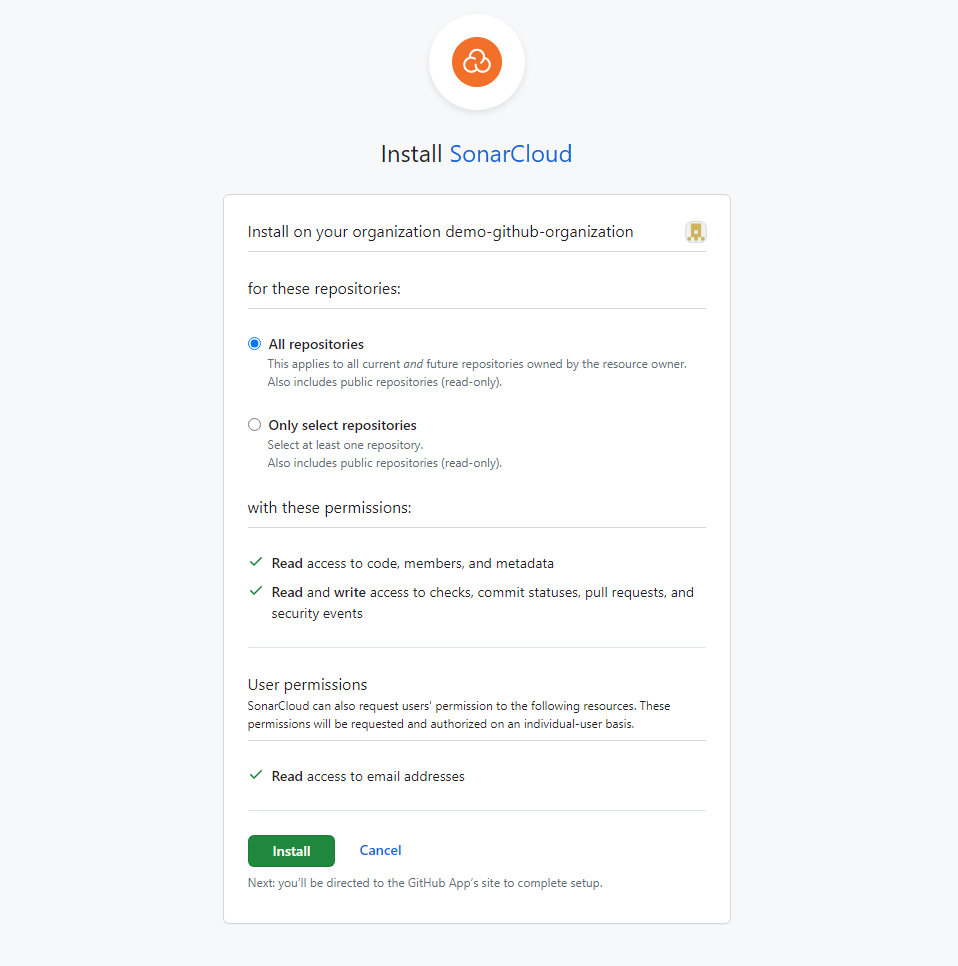This screenshot has width=958, height=966.
Task: Click the SonarCloud cloud logo icon
Action: click(x=477, y=62)
